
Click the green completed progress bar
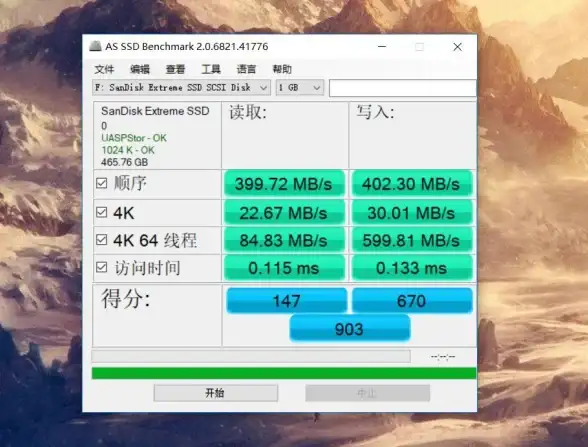pyautogui.click(x=284, y=373)
